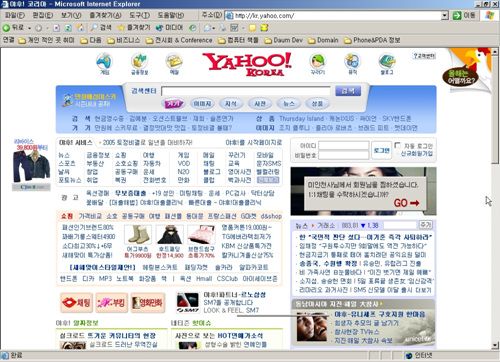Enable the 자동 로그인 auto-login checkbox
The width and height of the screenshot is (500, 362).
[397, 145]
